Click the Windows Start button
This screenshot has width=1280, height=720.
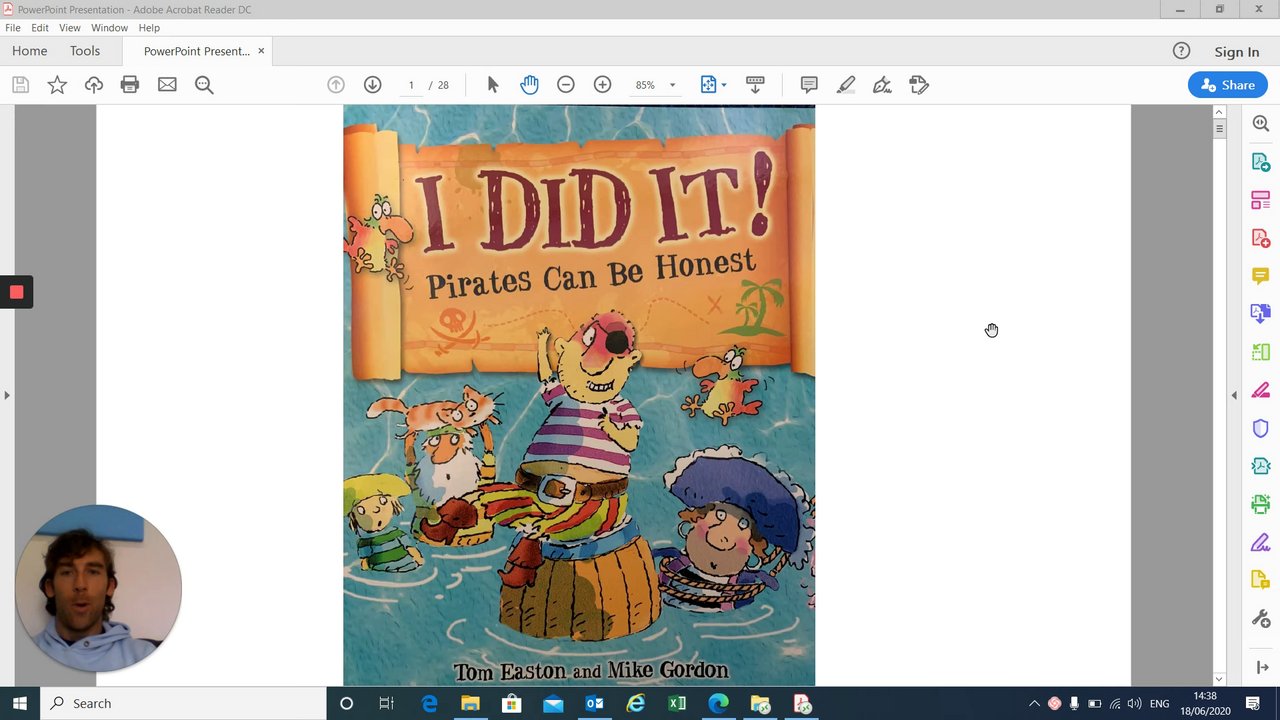[x=20, y=703]
